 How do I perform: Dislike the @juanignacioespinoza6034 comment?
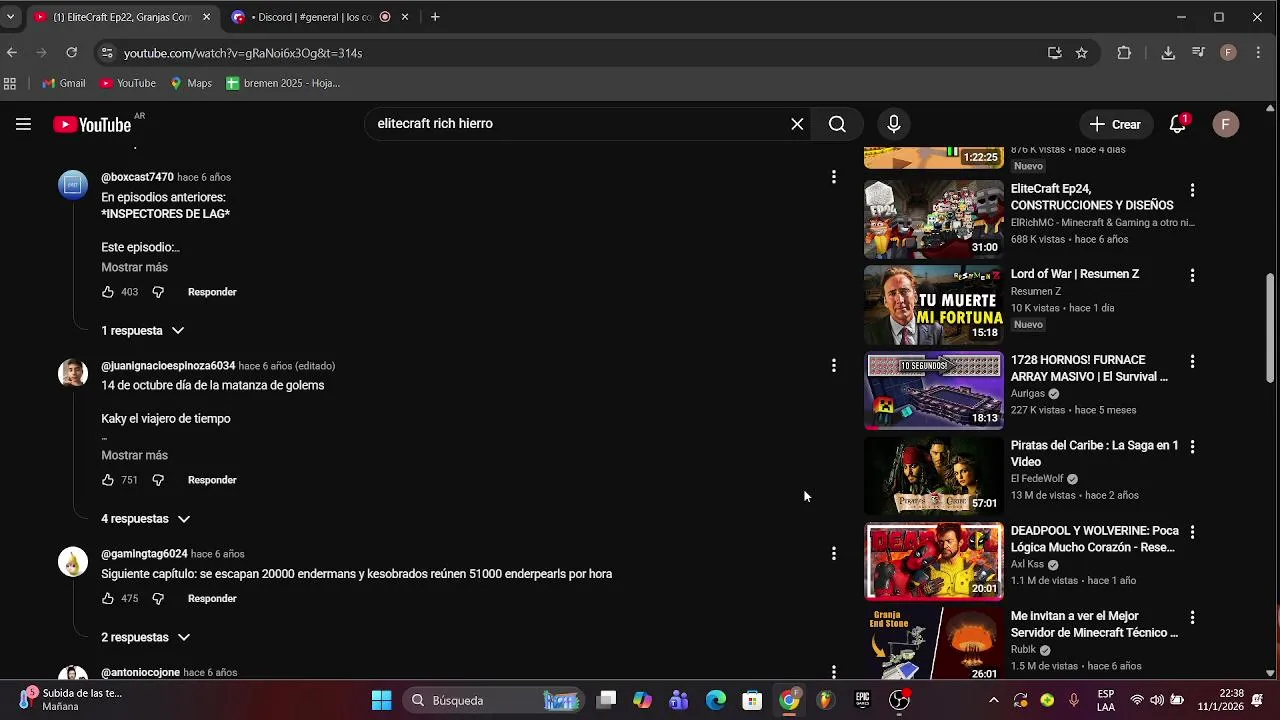tap(158, 480)
